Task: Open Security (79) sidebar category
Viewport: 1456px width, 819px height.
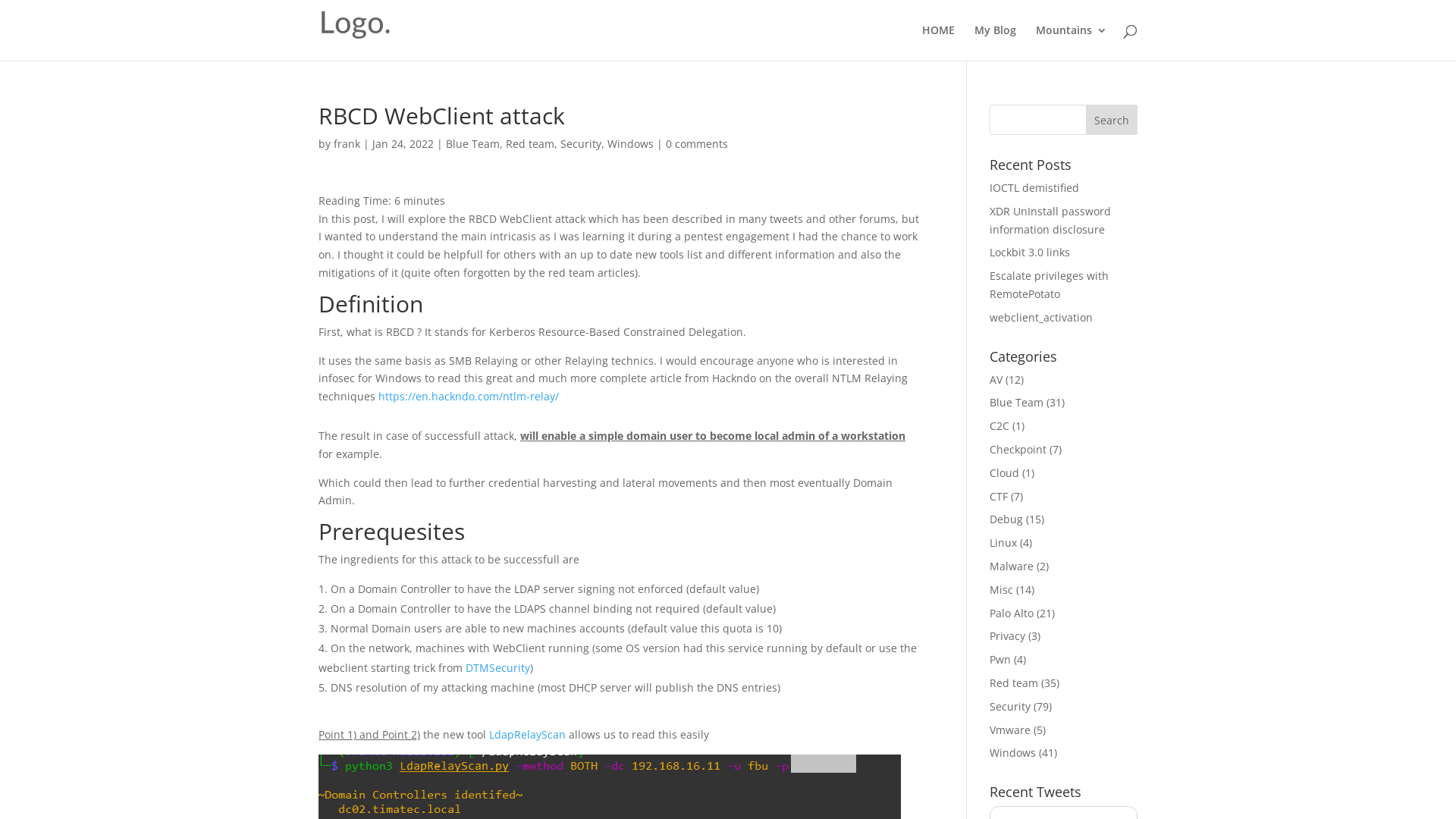Action: (x=1010, y=707)
